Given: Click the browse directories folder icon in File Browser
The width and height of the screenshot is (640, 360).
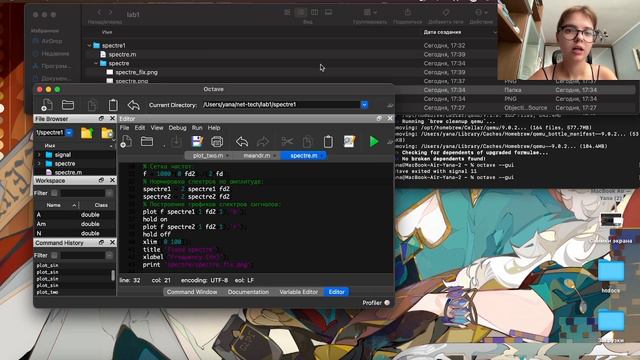Looking at the screenshot, I should (x=107, y=133).
